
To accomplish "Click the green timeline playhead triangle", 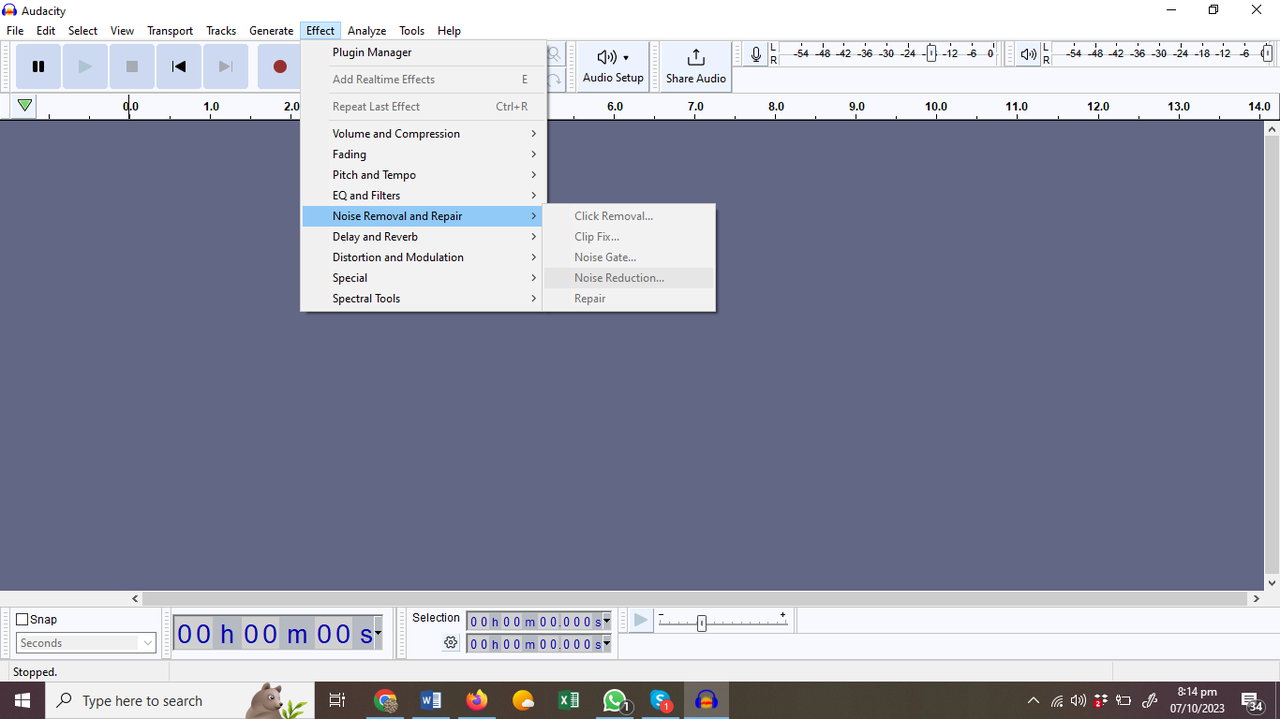I will pyautogui.click(x=25, y=106).
